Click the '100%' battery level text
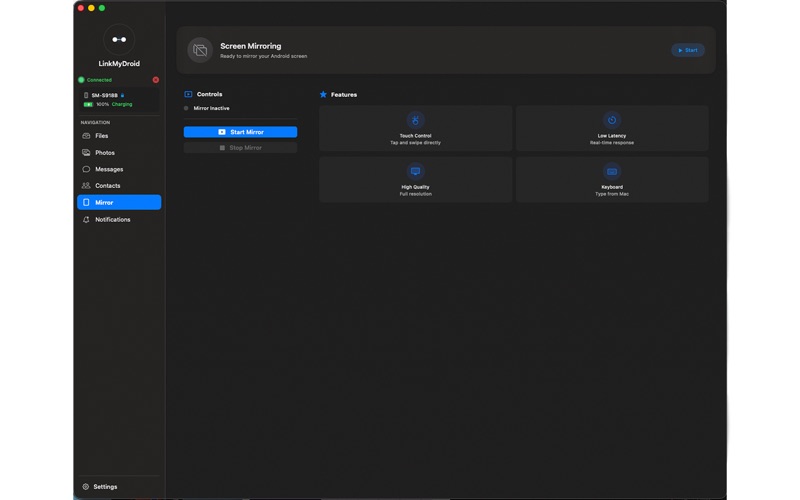800x500 pixels. click(x=103, y=104)
